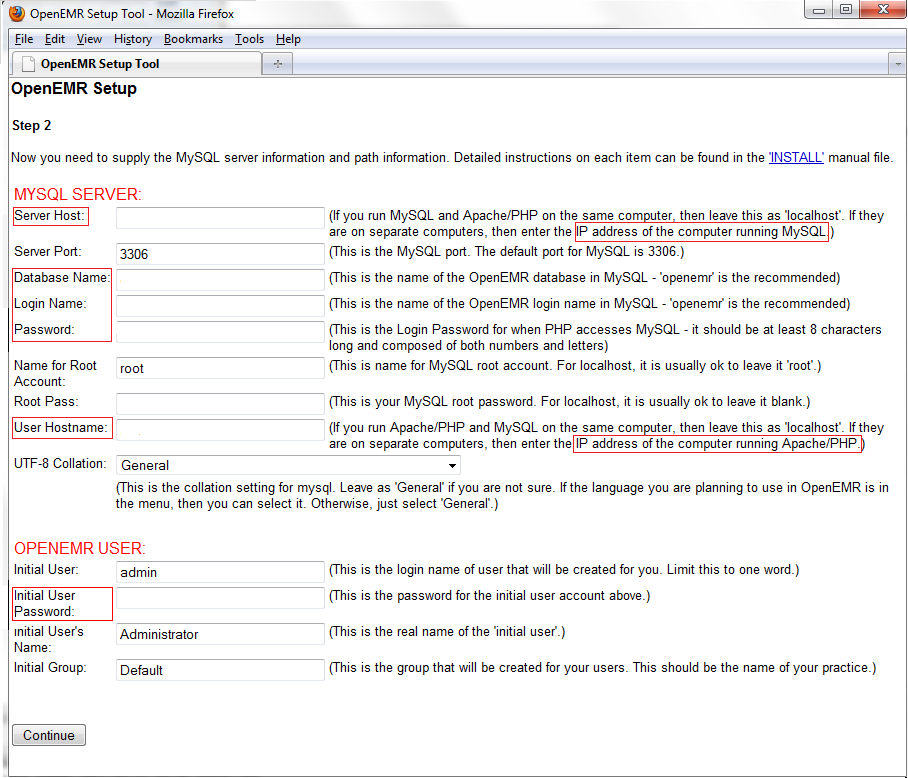Click 'IP address of the computer running Apache/PHP' text

tap(717, 443)
